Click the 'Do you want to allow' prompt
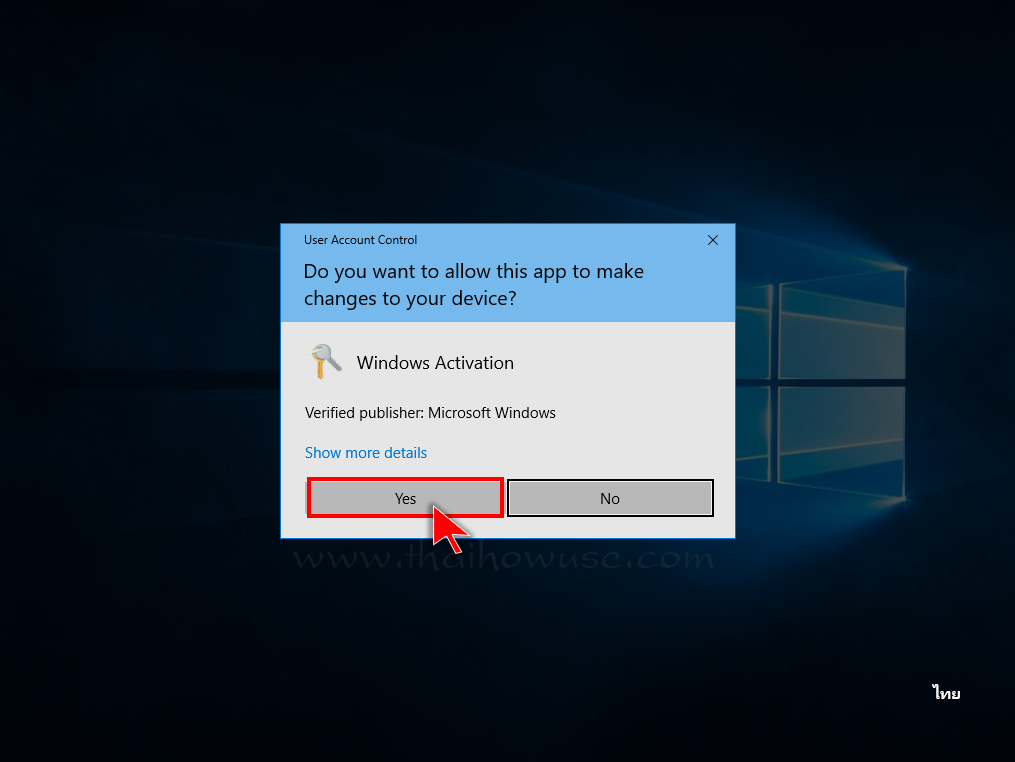1015x762 pixels. 474,285
